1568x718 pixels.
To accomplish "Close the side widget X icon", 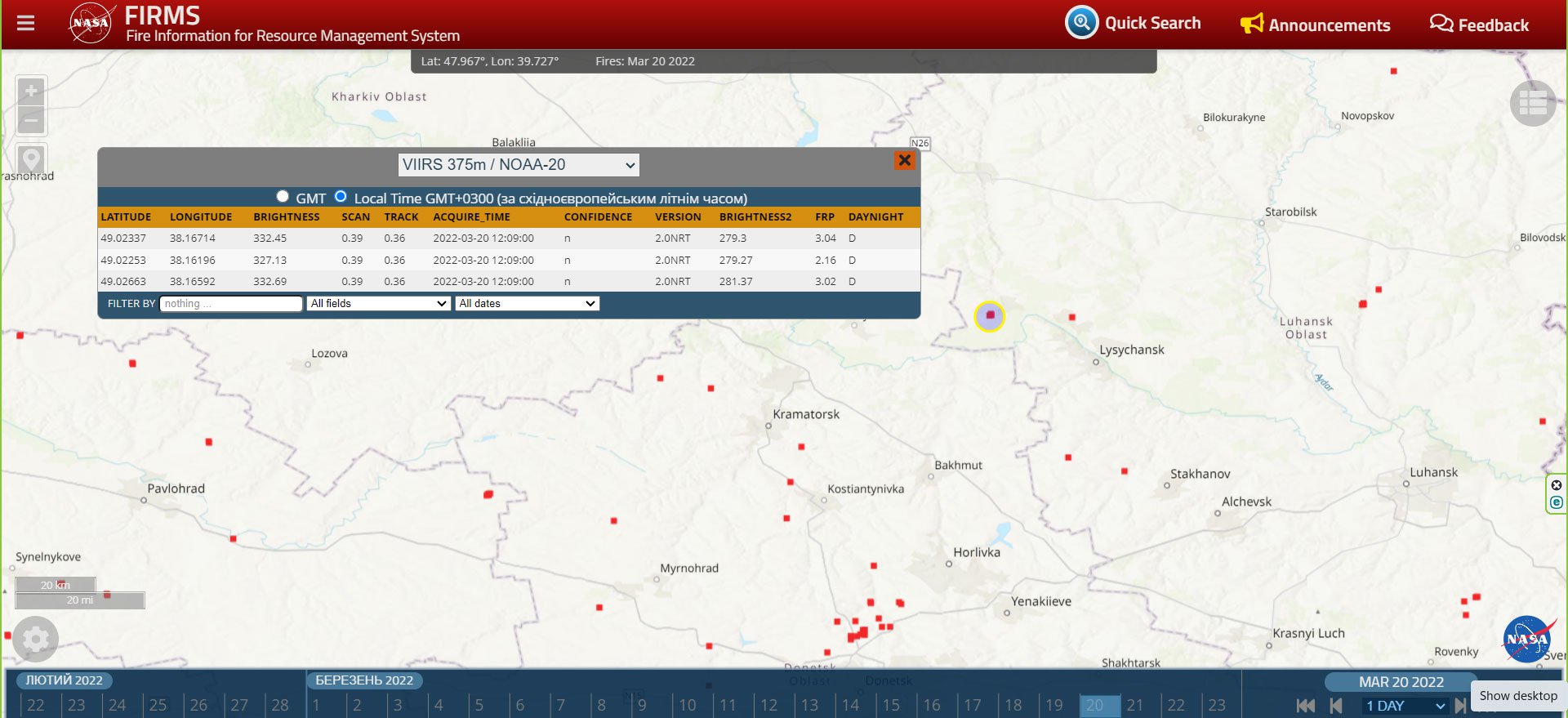I will (x=1556, y=485).
